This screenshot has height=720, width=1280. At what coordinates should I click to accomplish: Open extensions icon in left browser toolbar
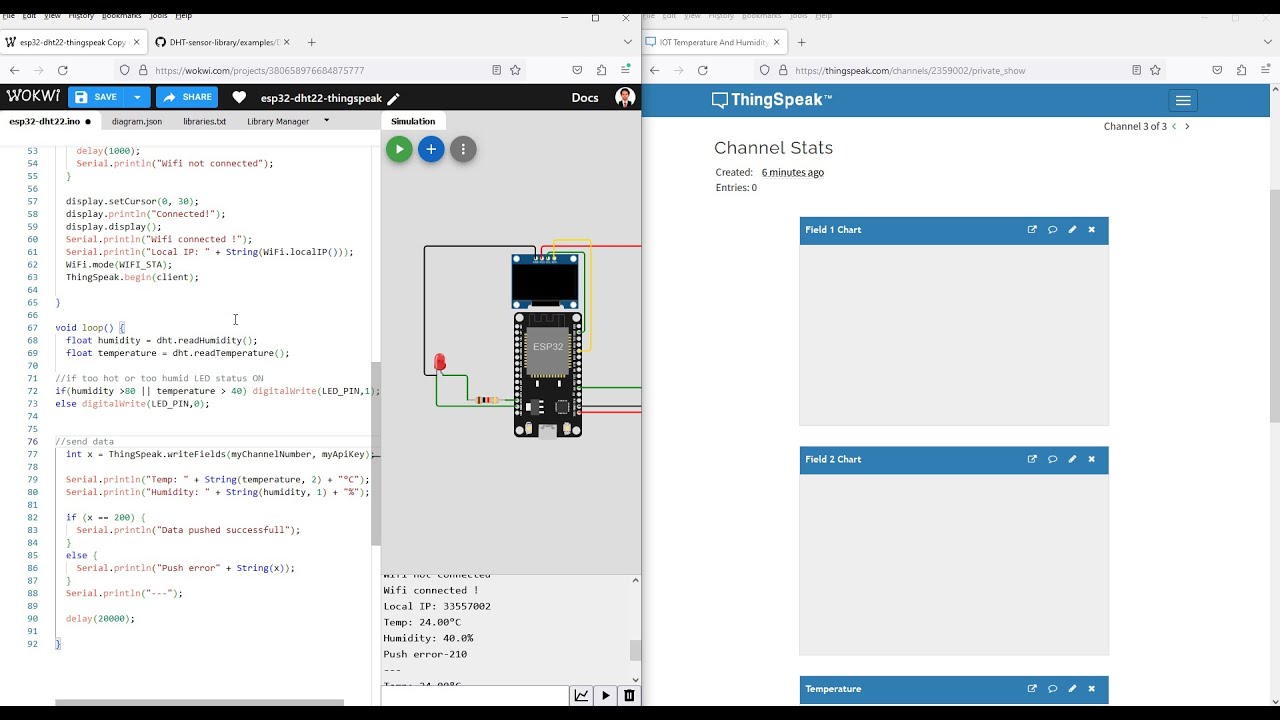click(601, 70)
